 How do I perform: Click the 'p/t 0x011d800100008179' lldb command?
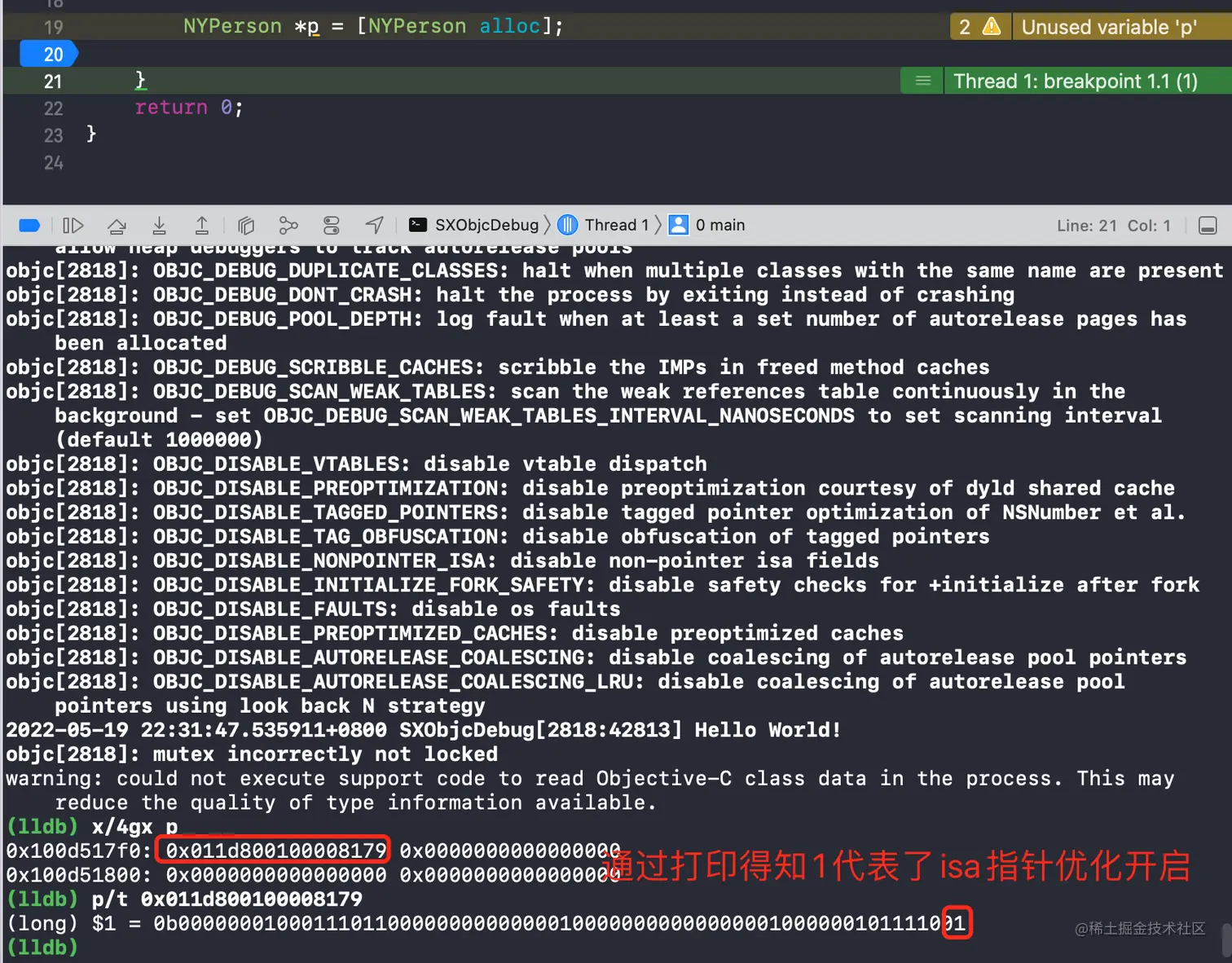pyautogui.click(x=227, y=899)
